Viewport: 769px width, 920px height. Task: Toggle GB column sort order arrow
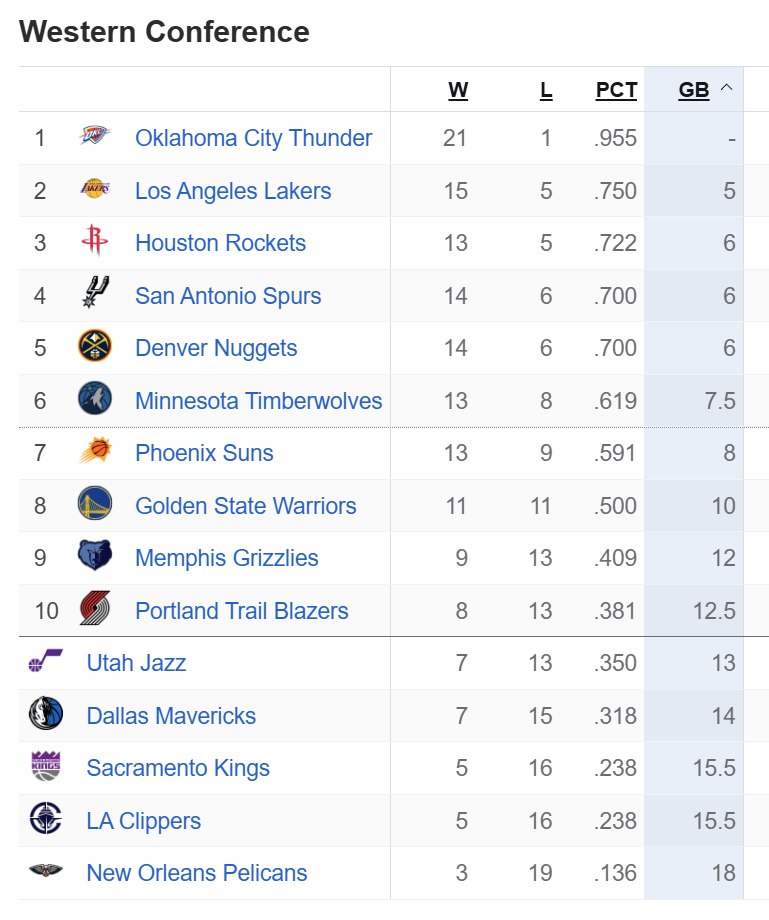727,88
